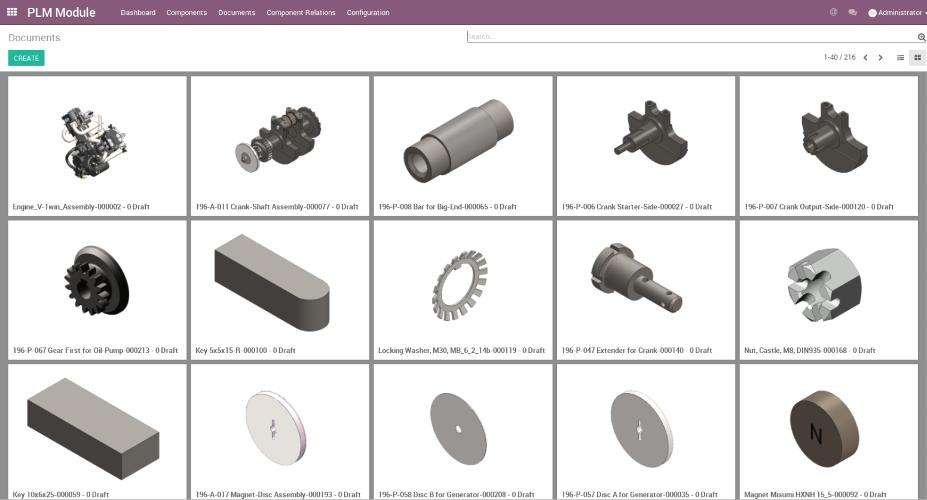927x500 pixels.
Task: Go to next page of documents
Action: tap(880, 58)
